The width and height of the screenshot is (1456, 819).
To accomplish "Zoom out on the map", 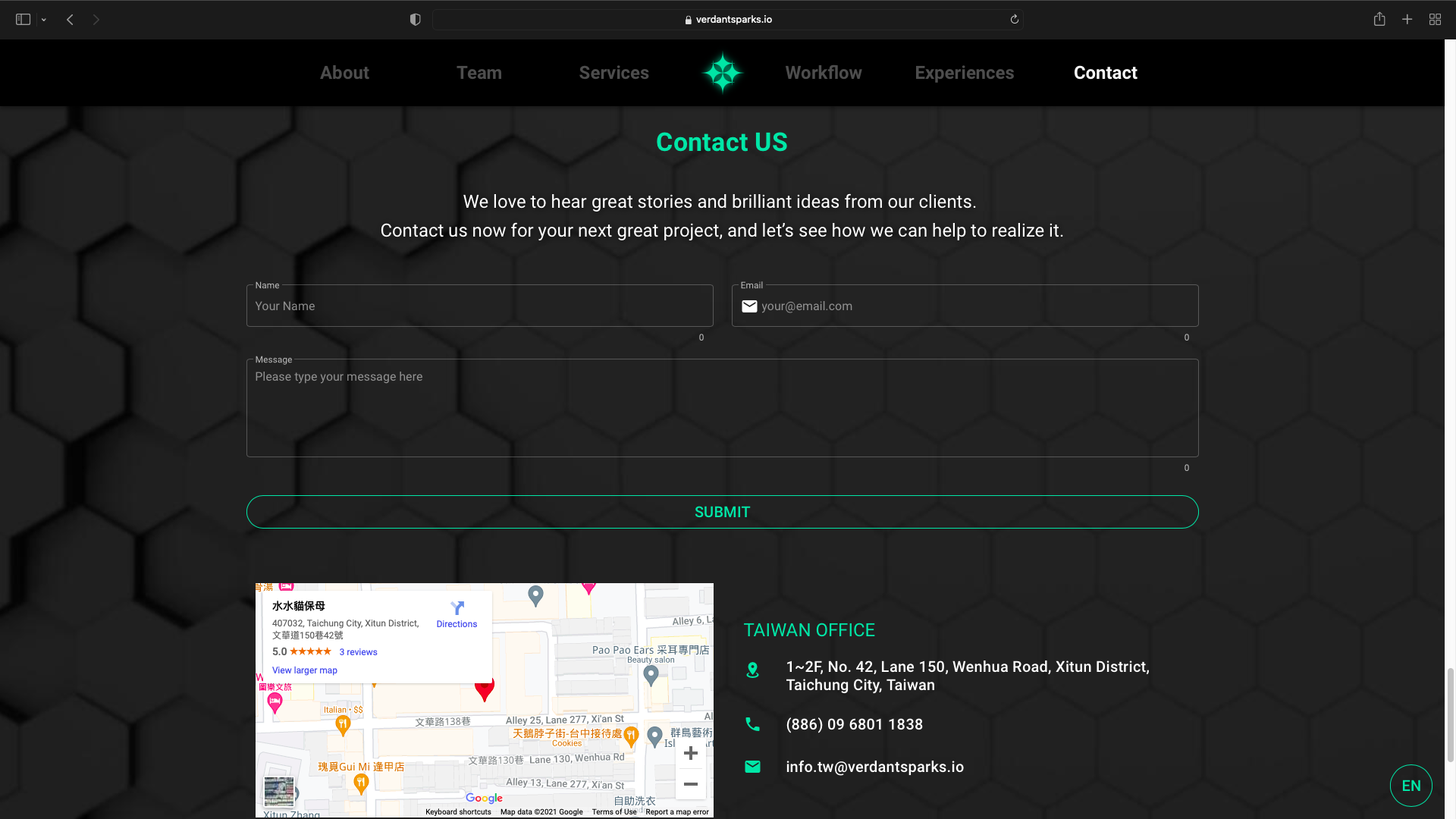I will (690, 784).
